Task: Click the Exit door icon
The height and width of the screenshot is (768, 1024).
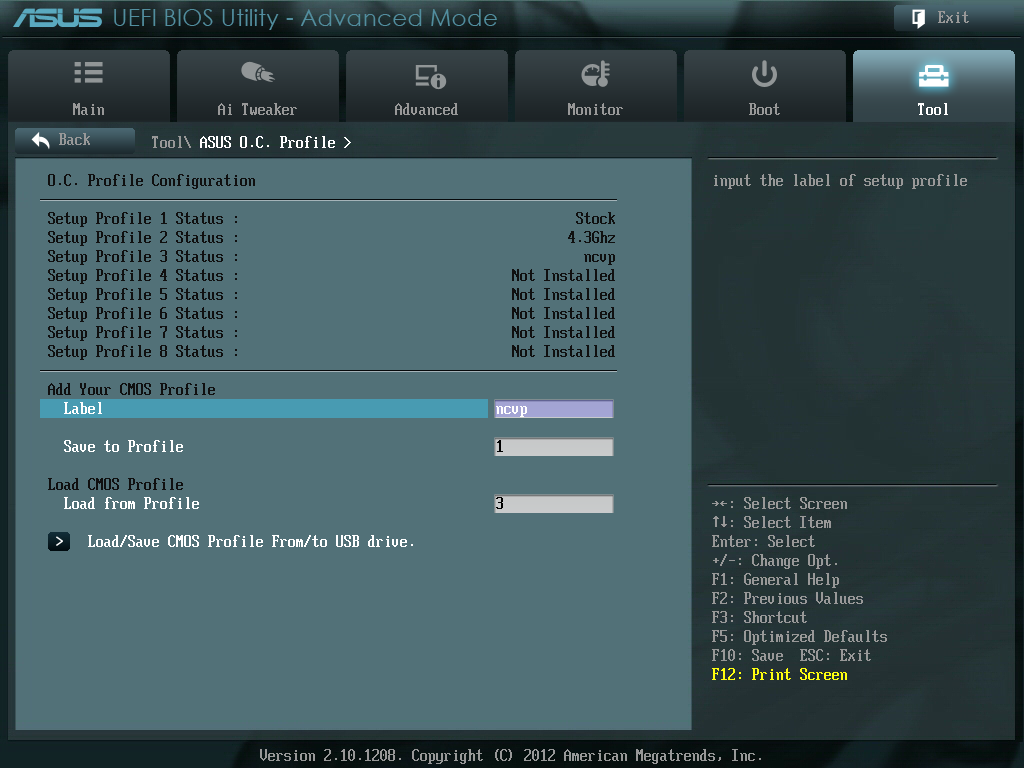Action: click(916, 18)
